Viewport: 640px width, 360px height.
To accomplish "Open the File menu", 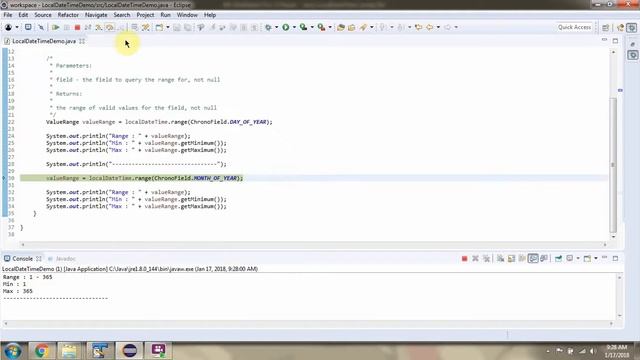I will [8, 15].
